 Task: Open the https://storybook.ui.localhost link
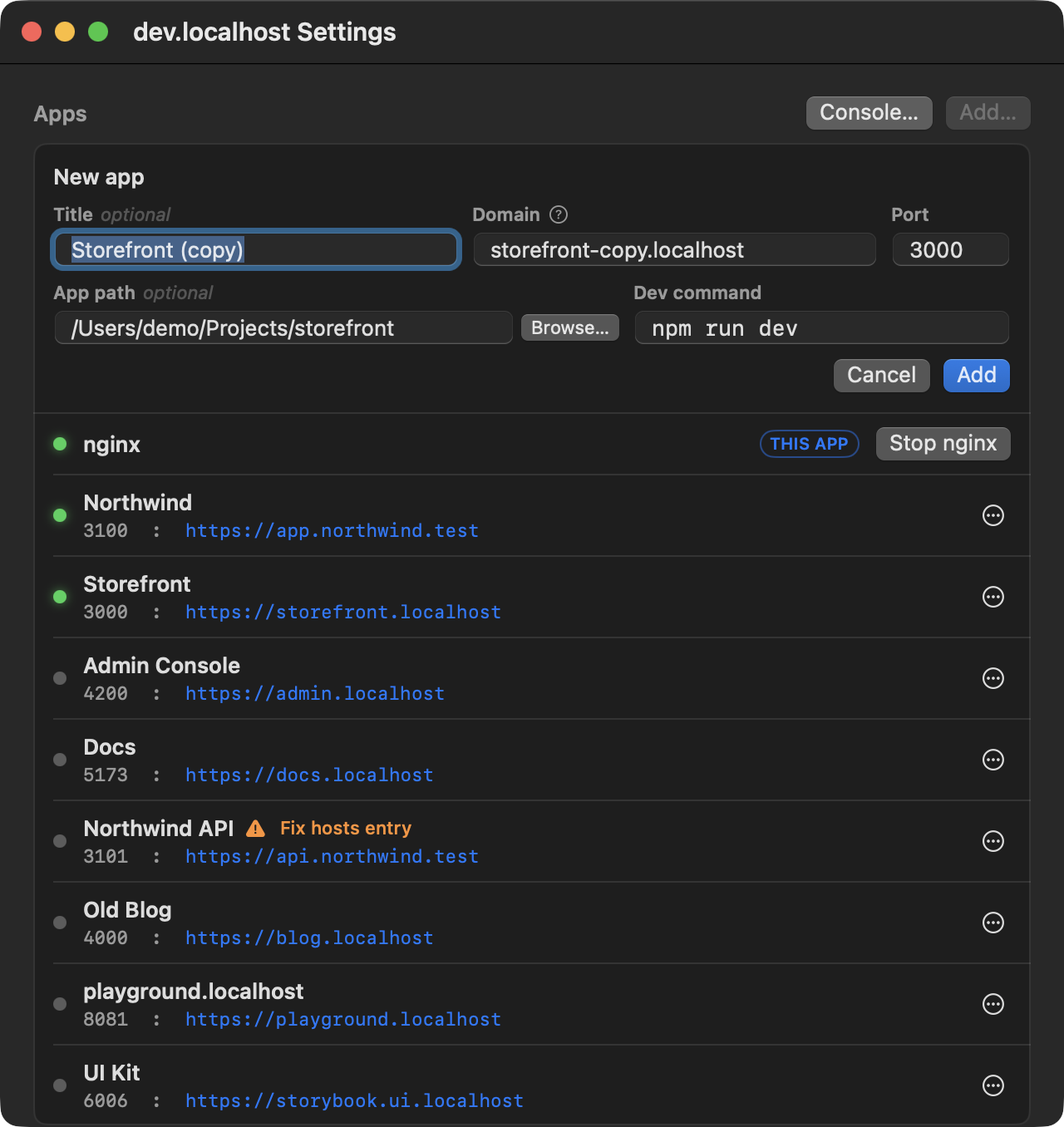coord(355,1101)
